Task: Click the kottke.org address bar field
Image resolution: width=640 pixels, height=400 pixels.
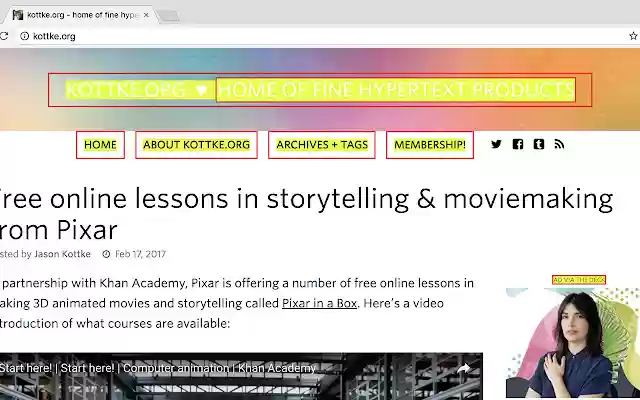Action: pos(322,36)
